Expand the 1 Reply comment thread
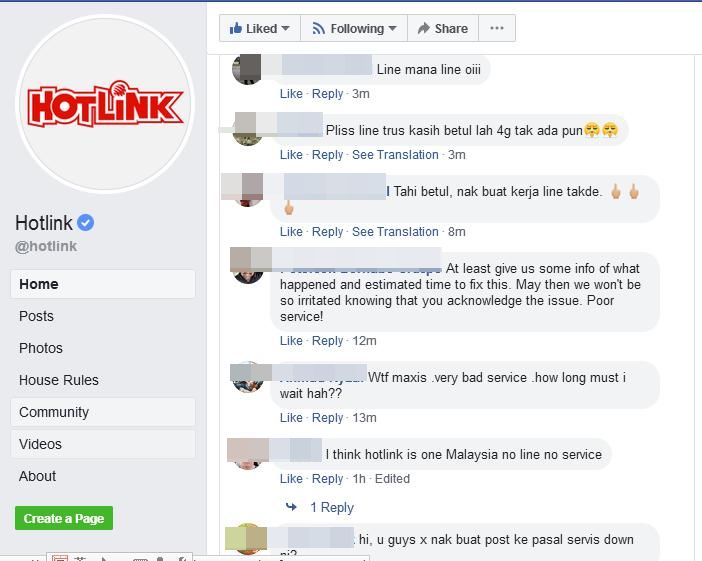This screenshot has height=561, width=702. [x=332, y=507]
